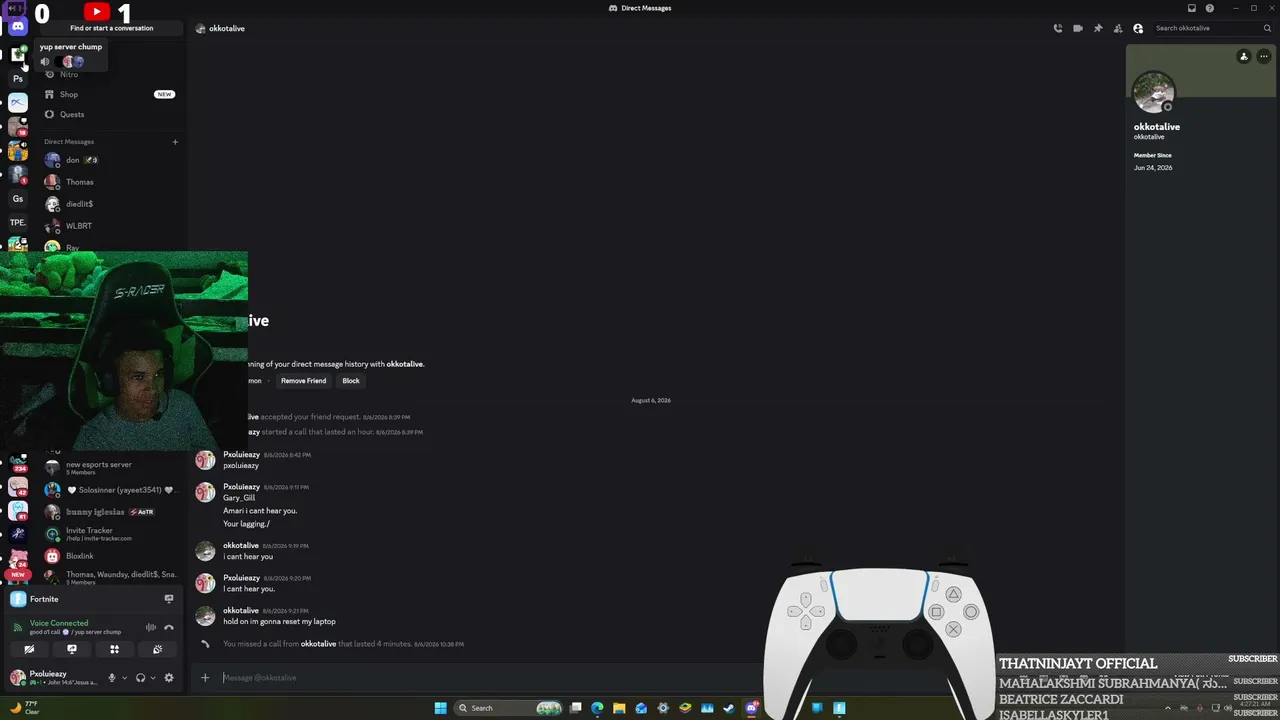The image size is (1280, 720).
Task: Jump to NEW unread servers
Action: (18, 575)
